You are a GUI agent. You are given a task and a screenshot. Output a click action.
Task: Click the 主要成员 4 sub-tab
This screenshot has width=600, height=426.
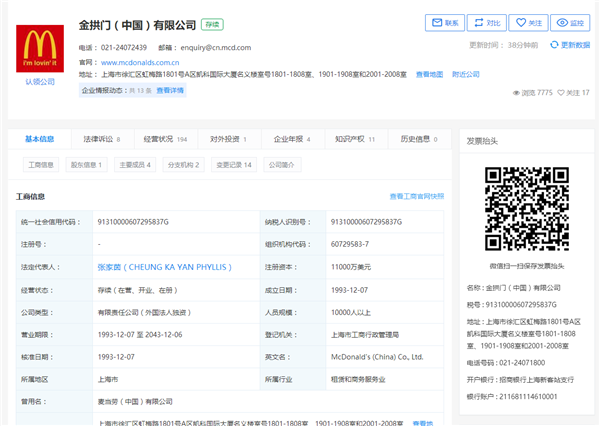[135, 165]
